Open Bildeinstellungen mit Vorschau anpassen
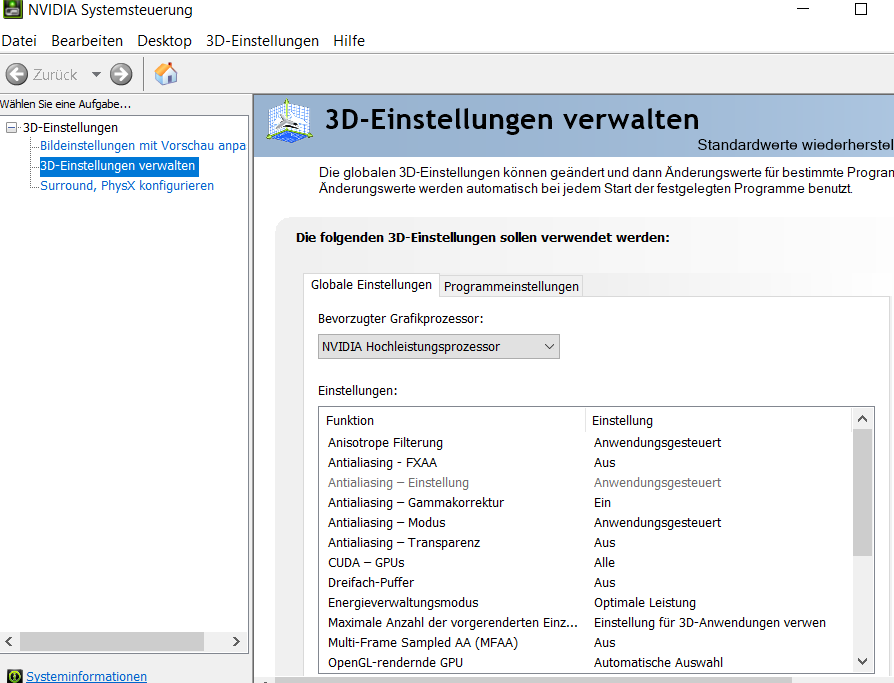This screenshot has height=683, width=894. click(143, 146)
